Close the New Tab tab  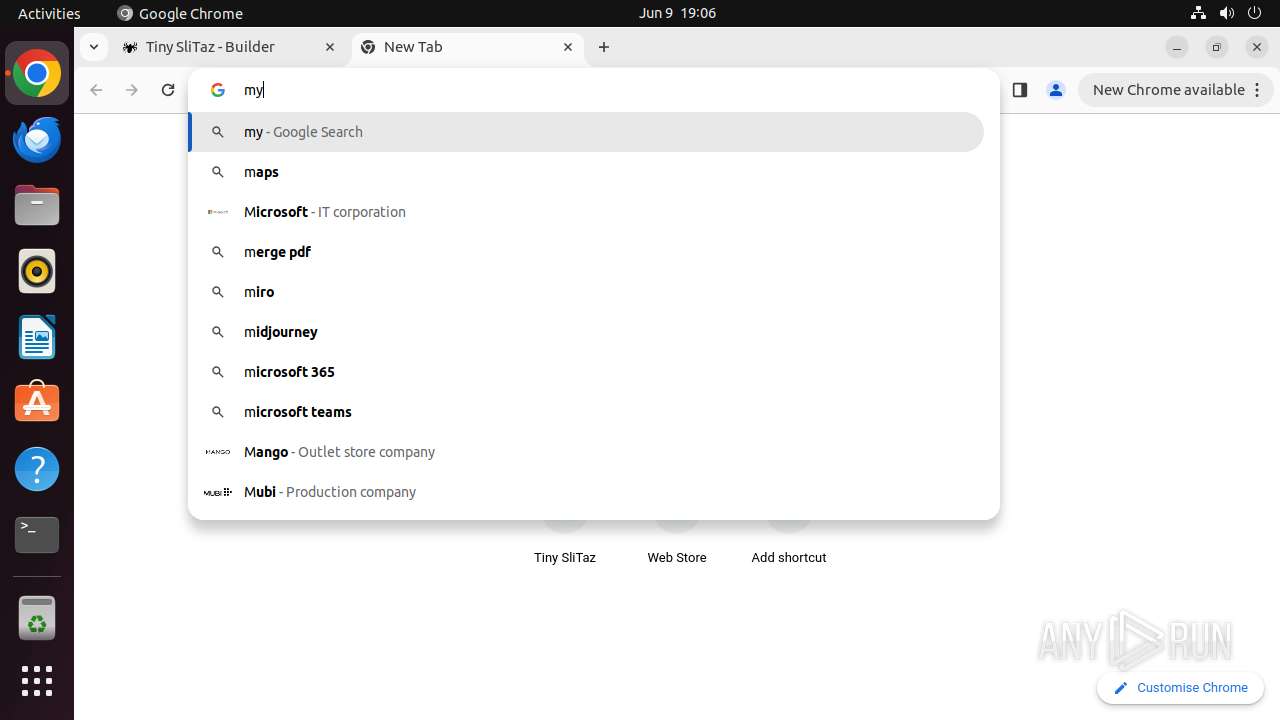point(568,47)
